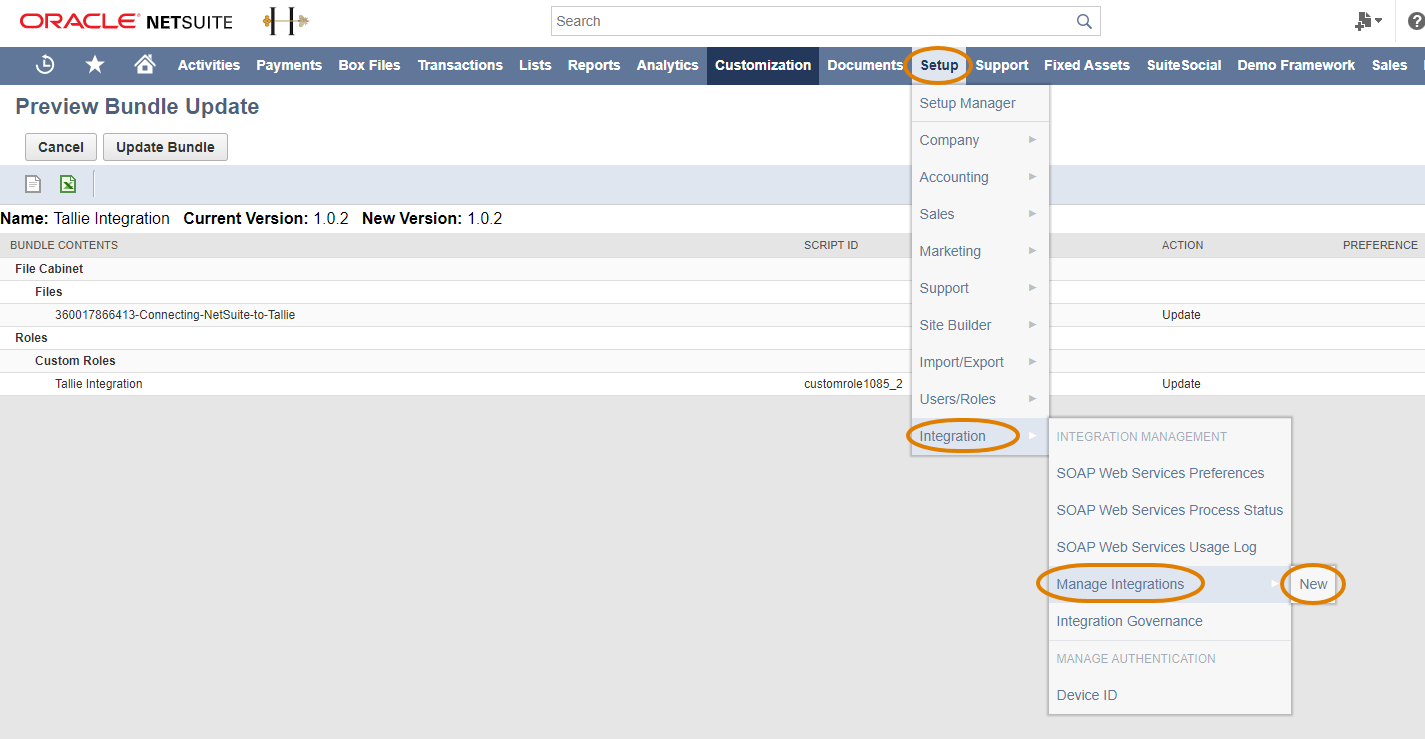Expand the Site Builder submenu arrow
The width and height of the screenshot is (1425, 739).
coord(1033,325)
